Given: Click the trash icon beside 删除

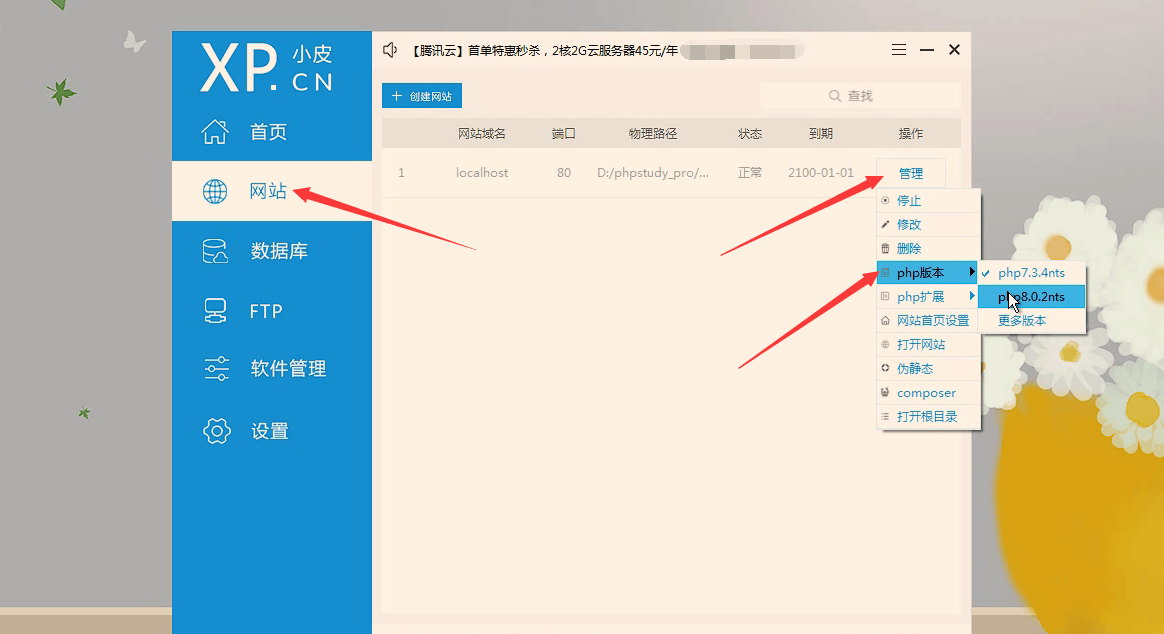Looking at the screenshot, I should [x=885, y=248].
